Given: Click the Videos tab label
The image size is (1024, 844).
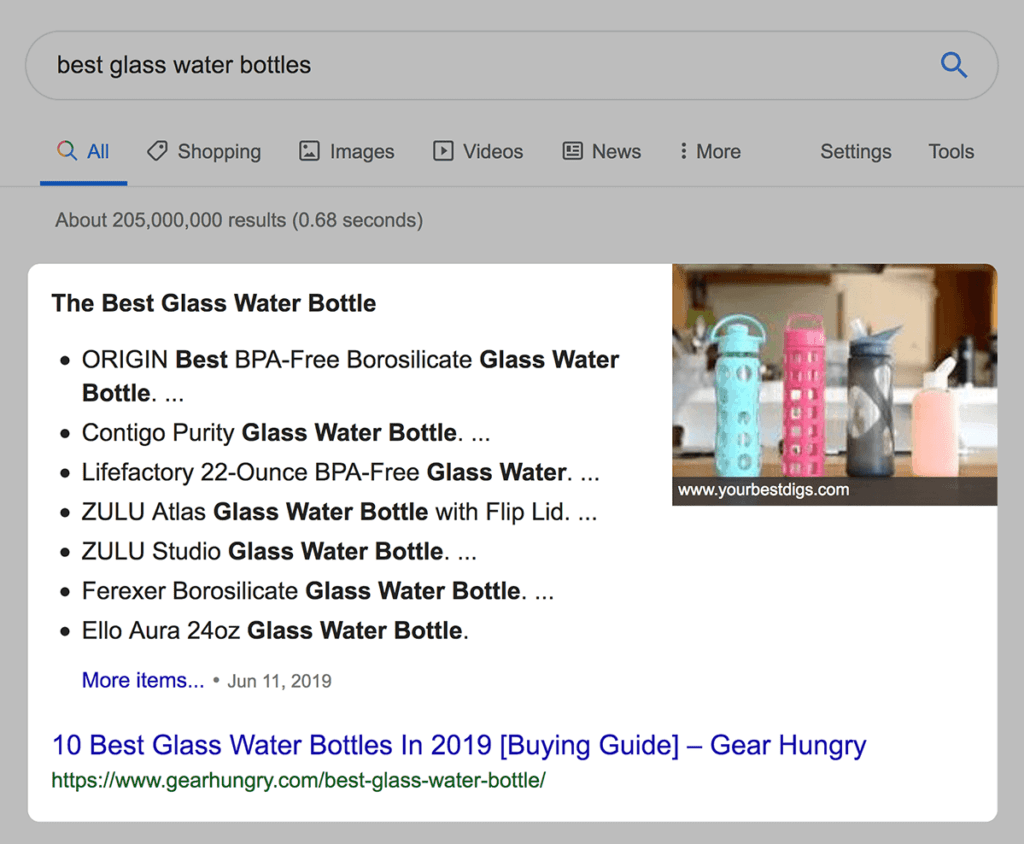Looking at the screenshot, I should (x=492, y=151).
